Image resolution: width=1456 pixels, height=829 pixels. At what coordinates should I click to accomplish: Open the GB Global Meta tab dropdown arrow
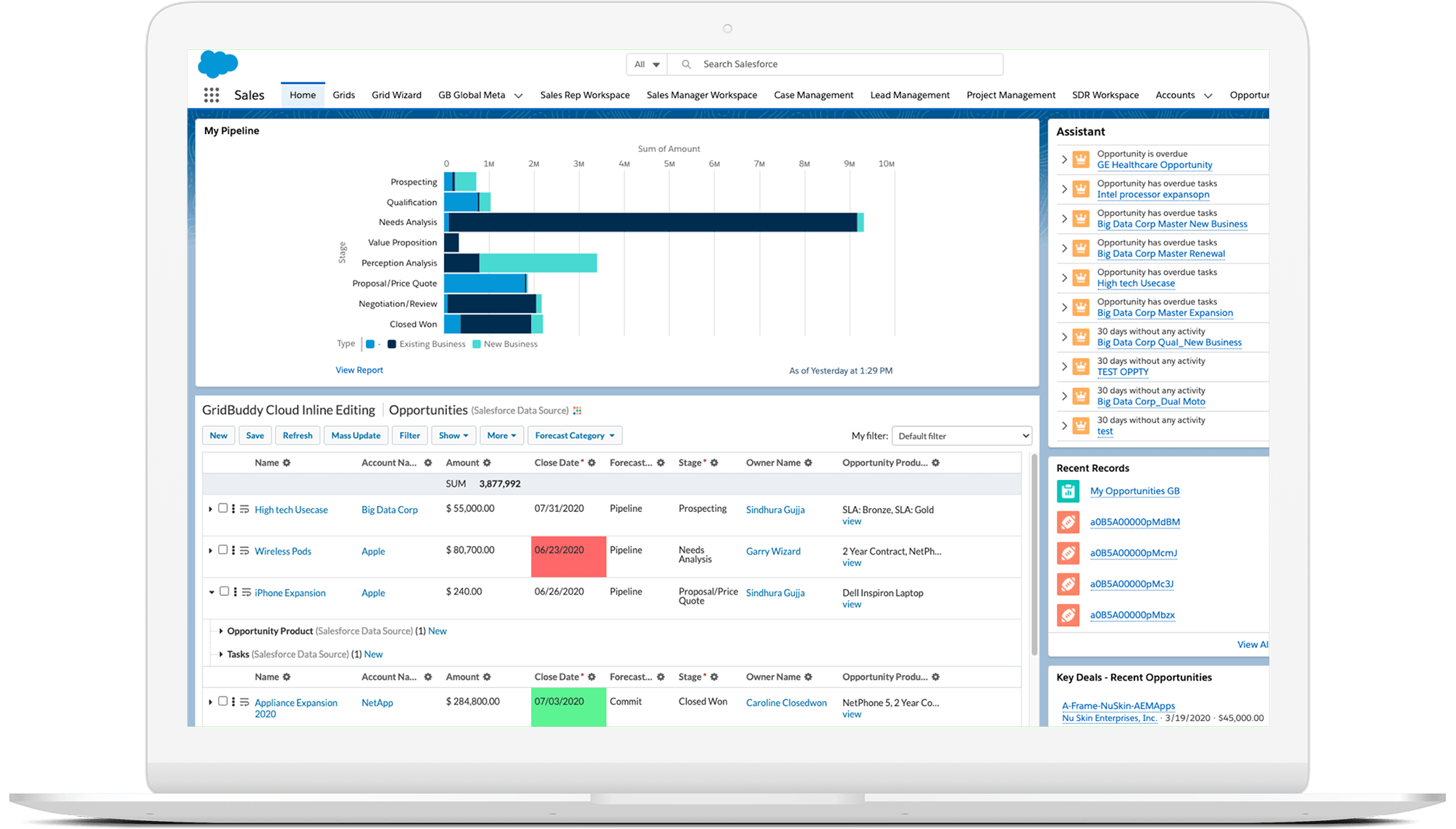519,96
